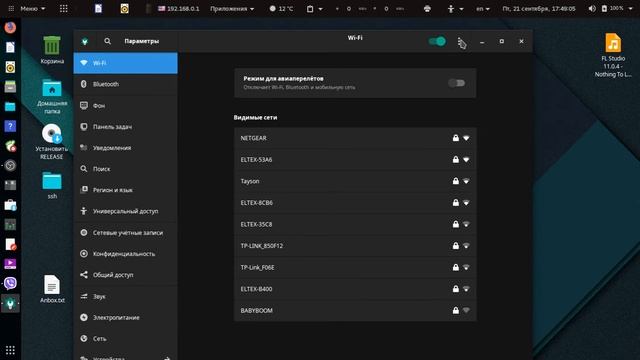The image size is (640, 360).
Task: Open Домашняя папка desktop folder
Action: click(x=52, y=96)
